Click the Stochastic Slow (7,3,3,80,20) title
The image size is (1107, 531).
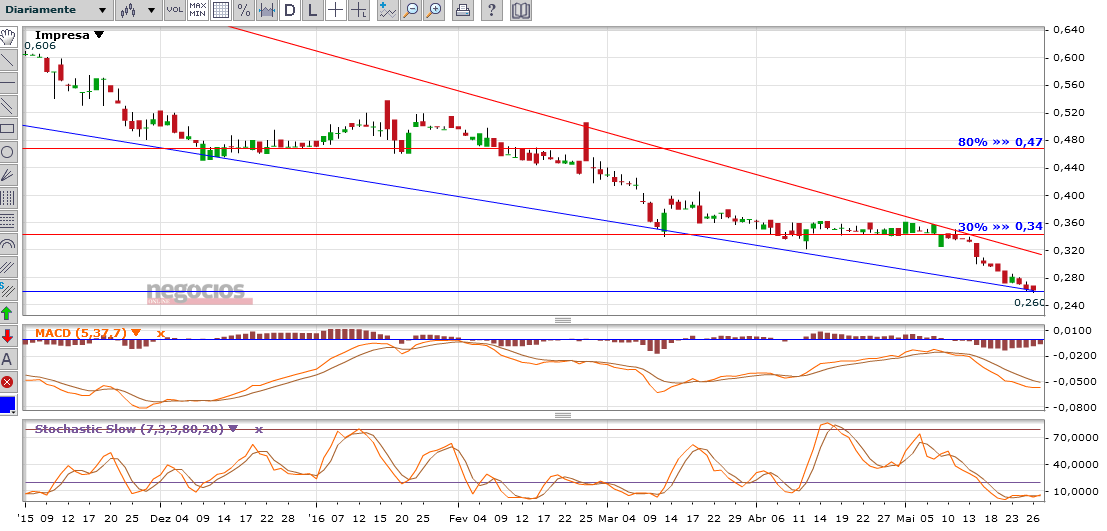[129, 429]
